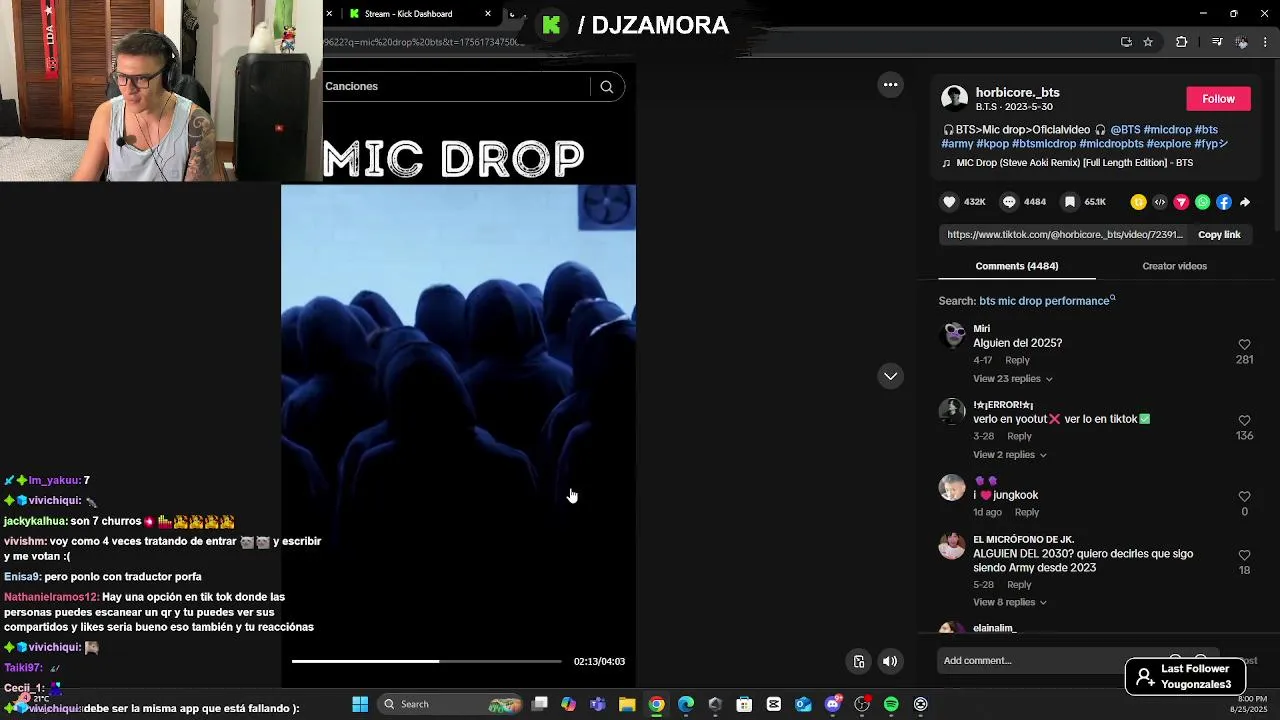The image size is (1280, 720).
Task: Open Spotify from the taskbar
Action: (x=891, y=704)
